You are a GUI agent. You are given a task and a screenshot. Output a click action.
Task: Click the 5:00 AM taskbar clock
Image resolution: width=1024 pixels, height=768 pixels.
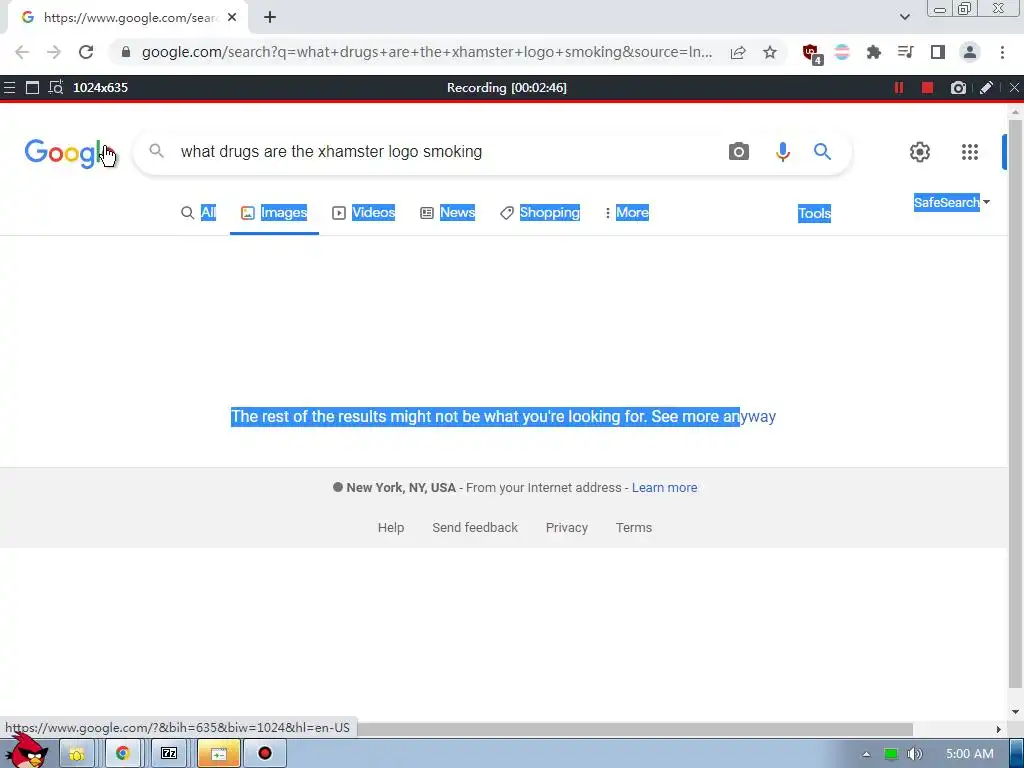(x=969, y=754)
